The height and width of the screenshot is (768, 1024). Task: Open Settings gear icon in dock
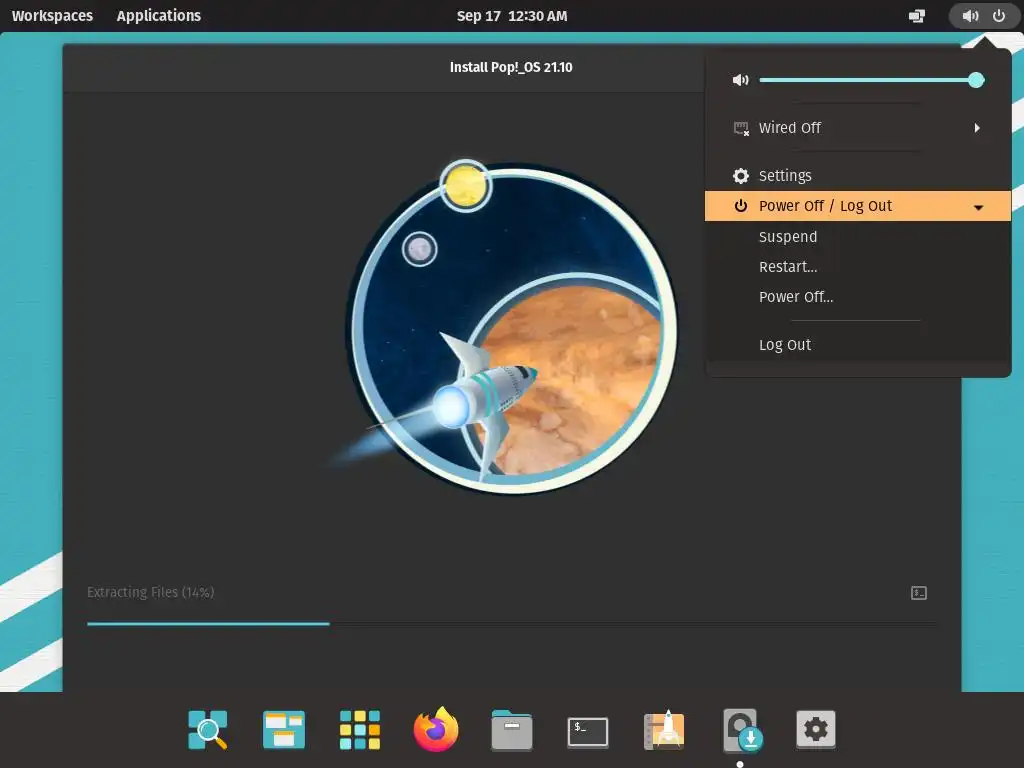pyautogui.click(x=816, y=729)
